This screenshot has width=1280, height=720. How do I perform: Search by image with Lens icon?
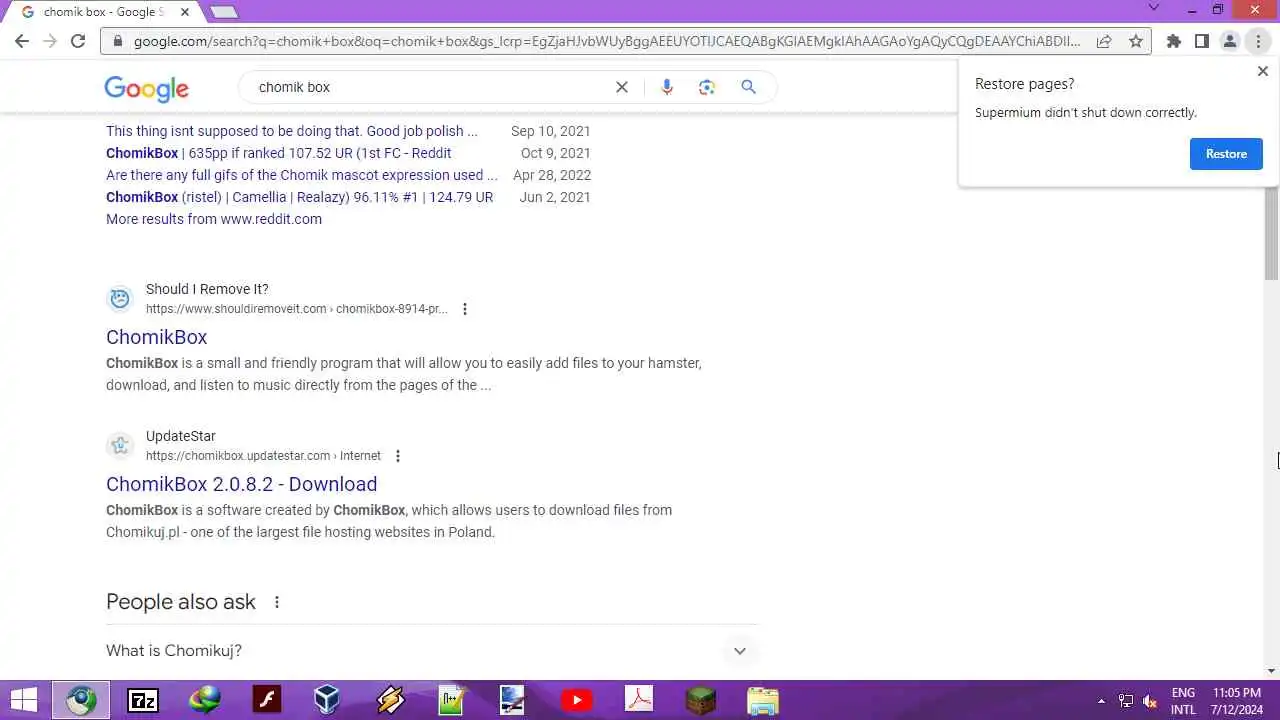[x=707, y=87]
